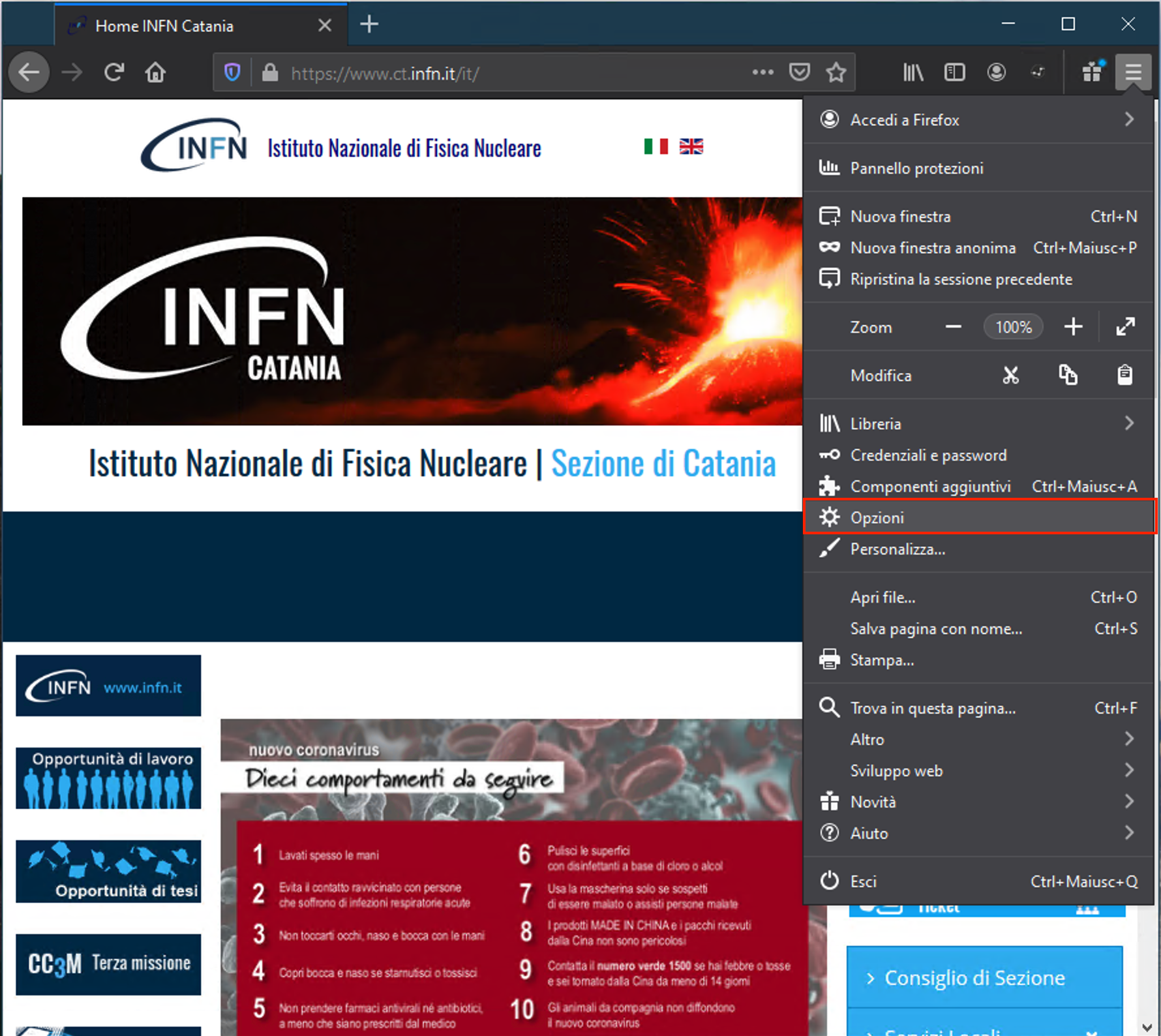Show site security padlock info
The image size is (1161, 1036).
click(x=270, y=72)
